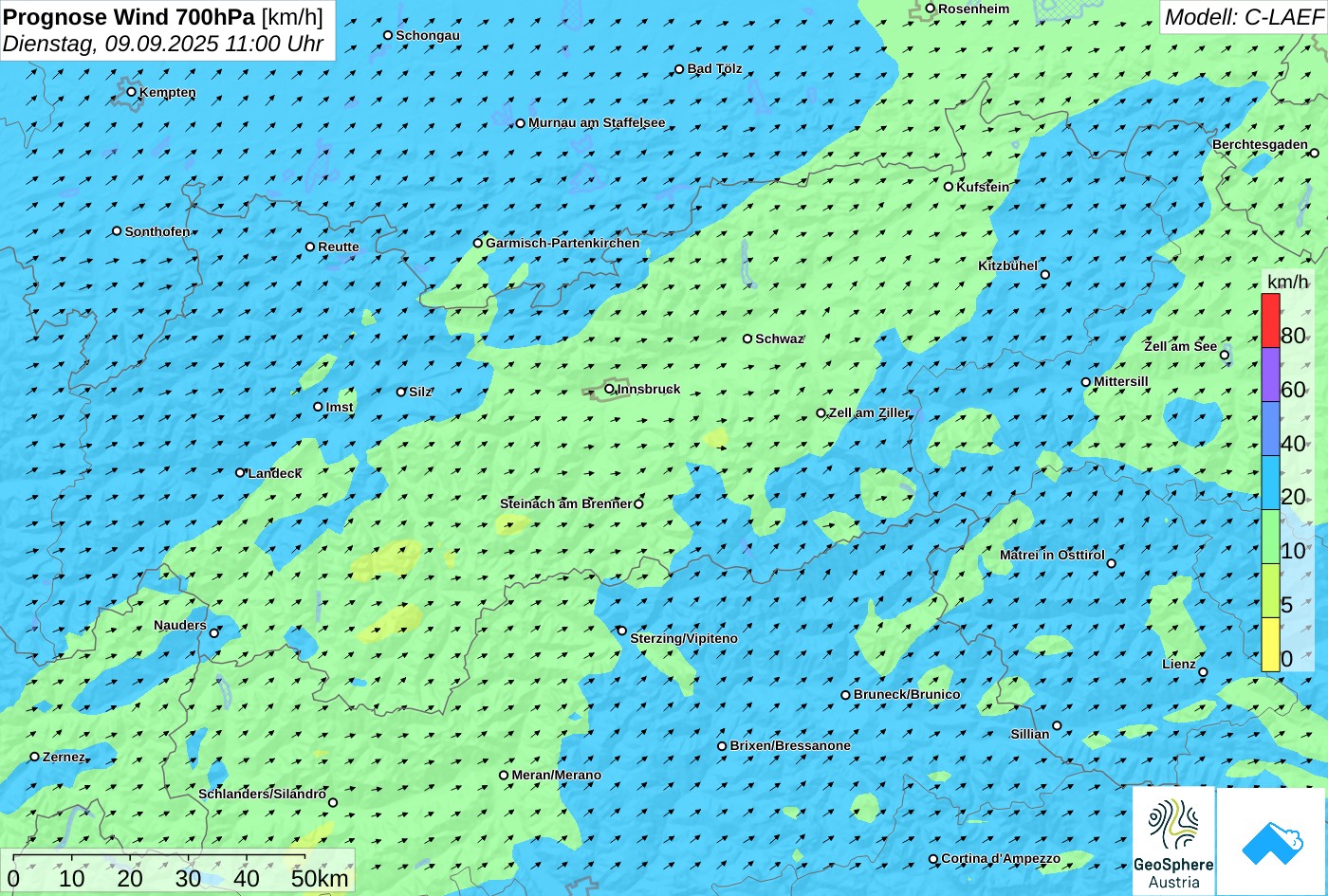Image resolution: width=1328 pixels, height=896 pixels.
Task: Click the Zell am See marker
Action: pos(1225,356)
